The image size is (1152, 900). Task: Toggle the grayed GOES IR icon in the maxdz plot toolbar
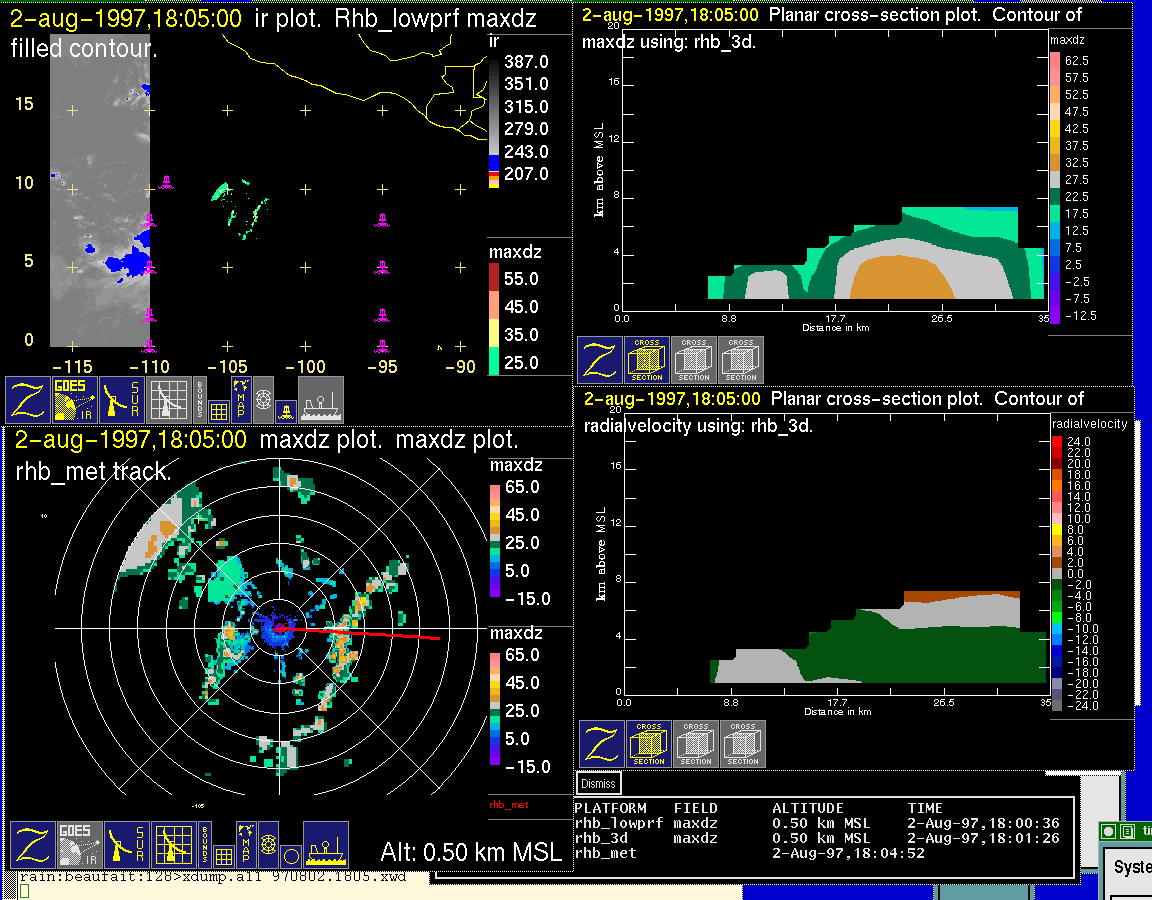pos(79,845)
